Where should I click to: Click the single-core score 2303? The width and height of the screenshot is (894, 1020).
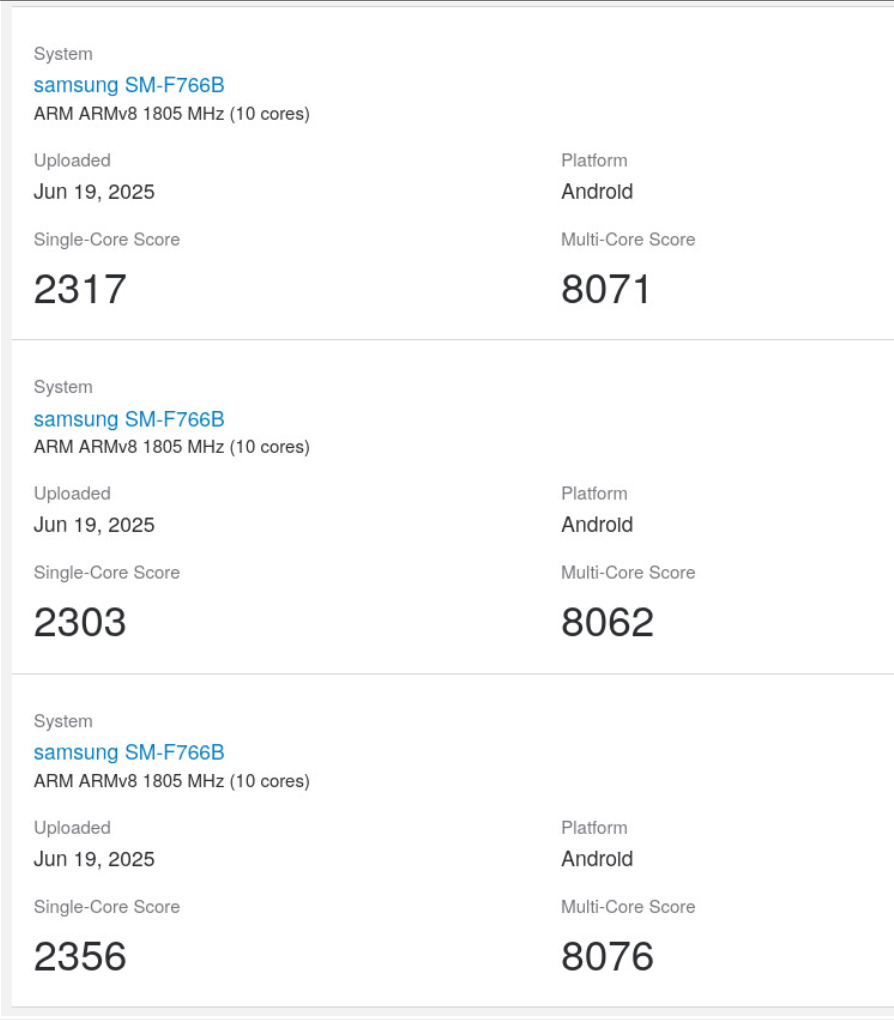click(80, 622)
